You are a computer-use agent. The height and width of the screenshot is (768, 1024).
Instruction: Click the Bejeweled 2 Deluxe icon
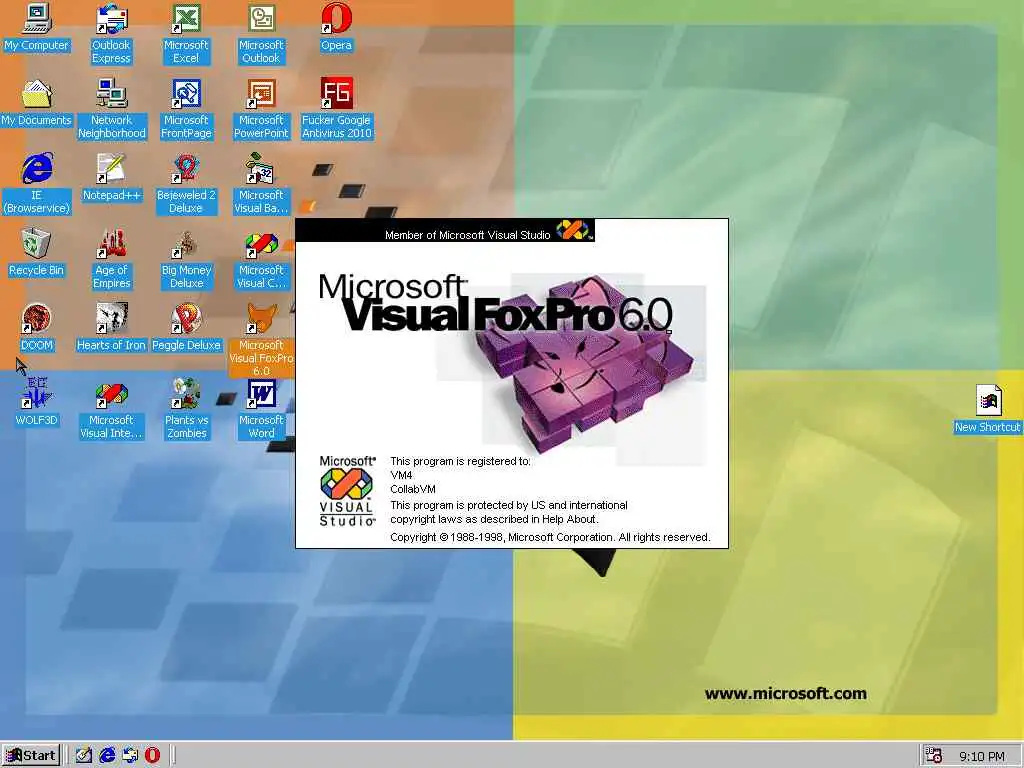tap(186, 184)
